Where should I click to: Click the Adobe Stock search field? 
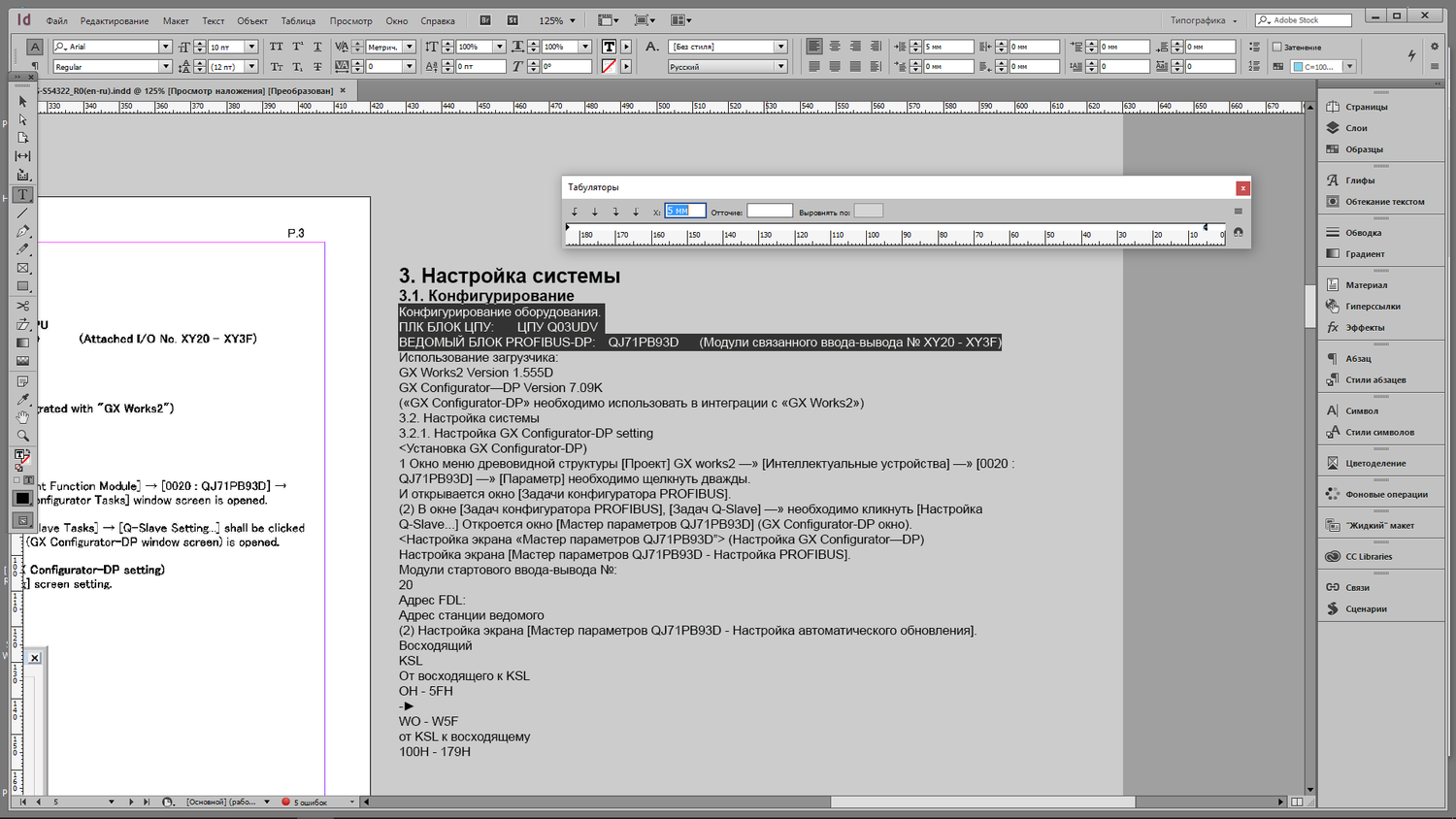coord(1304,20)
